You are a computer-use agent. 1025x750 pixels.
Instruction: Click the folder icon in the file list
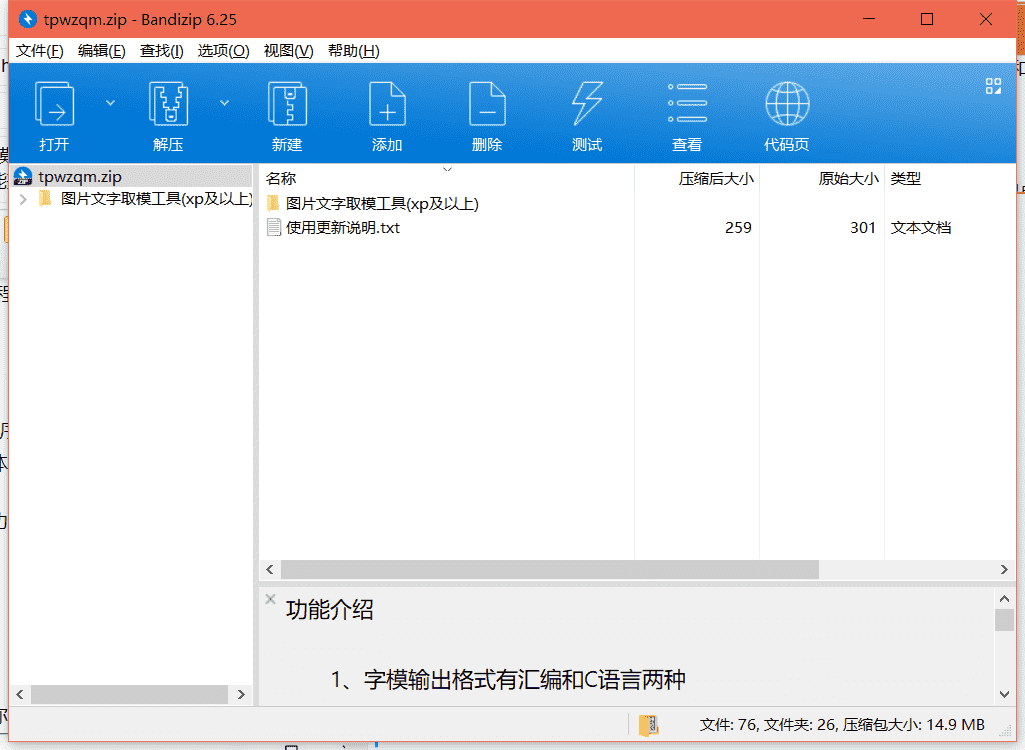273,203
